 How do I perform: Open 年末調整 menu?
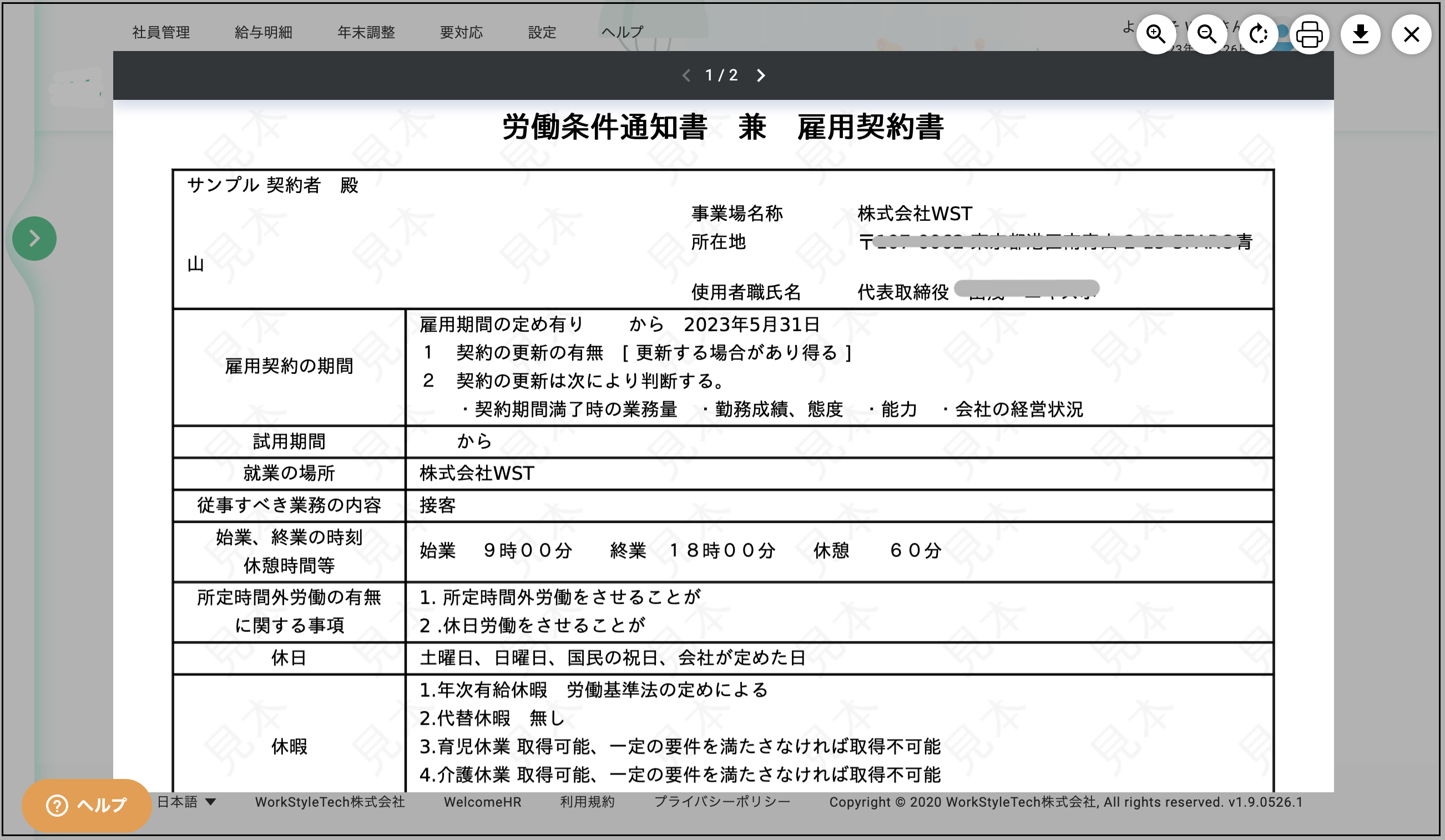tap(366, 32)
